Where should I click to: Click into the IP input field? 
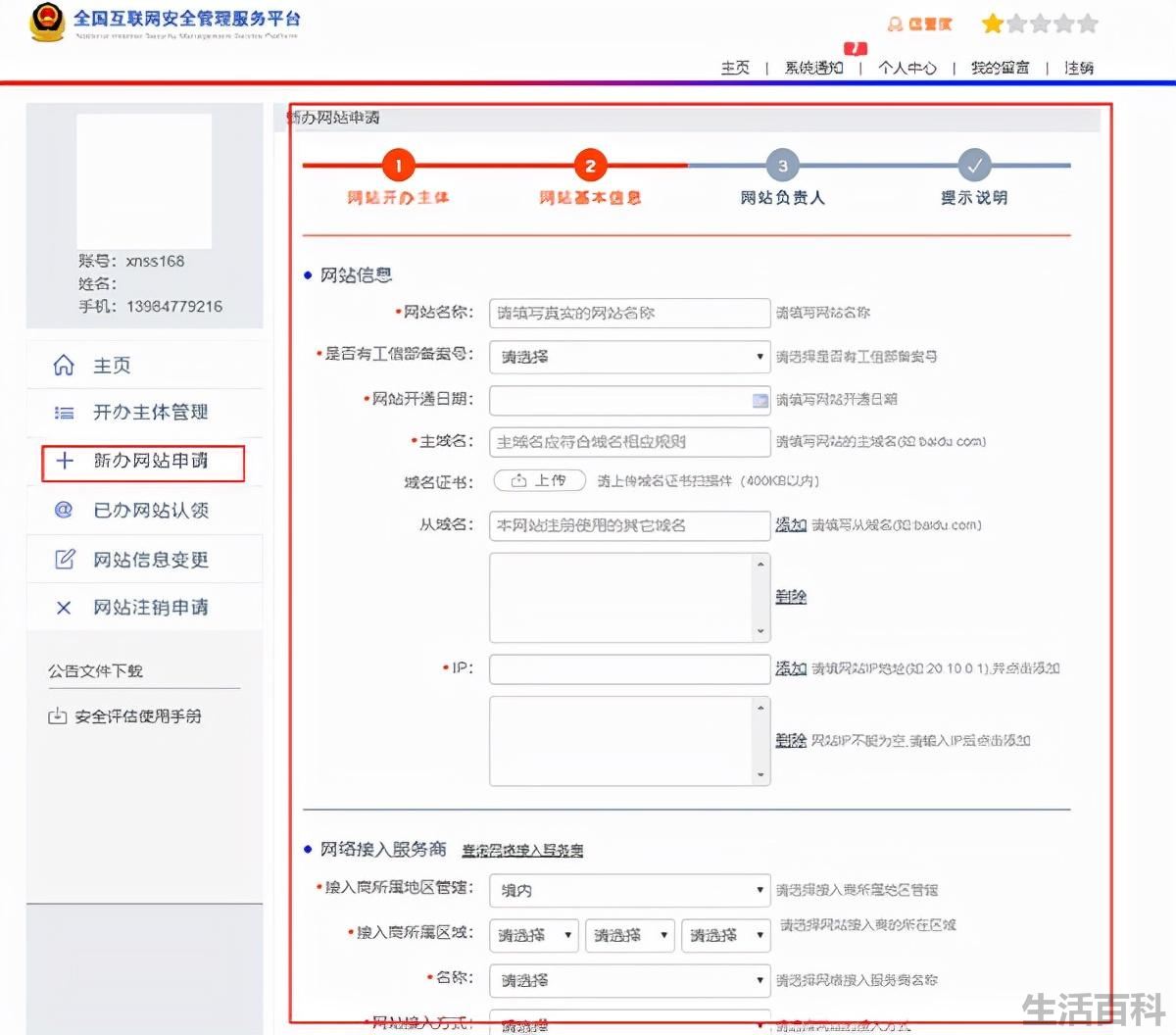pos(629,668)
